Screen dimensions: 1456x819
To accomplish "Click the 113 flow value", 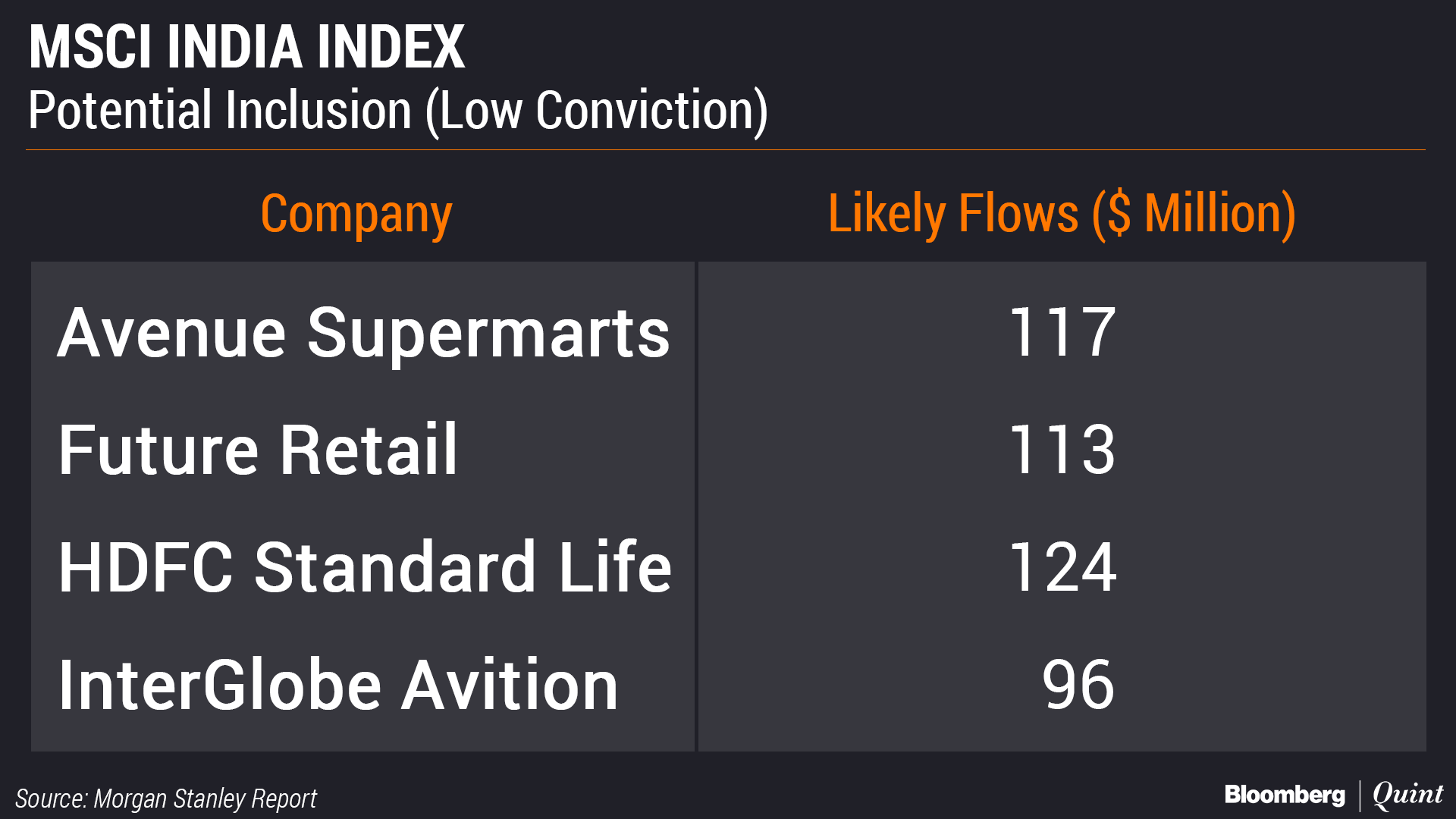I will click(x=1061, y=450).
